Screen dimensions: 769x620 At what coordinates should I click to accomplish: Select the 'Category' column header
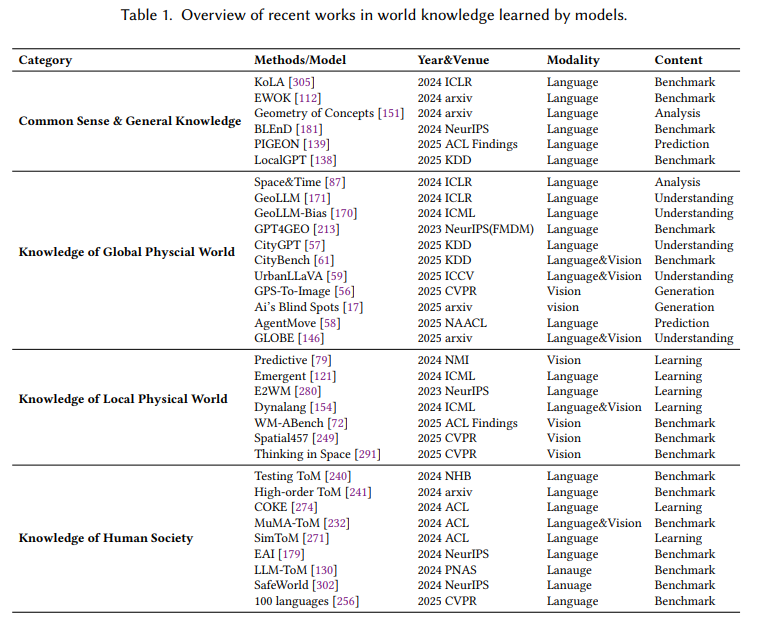[x=45, y=60]
